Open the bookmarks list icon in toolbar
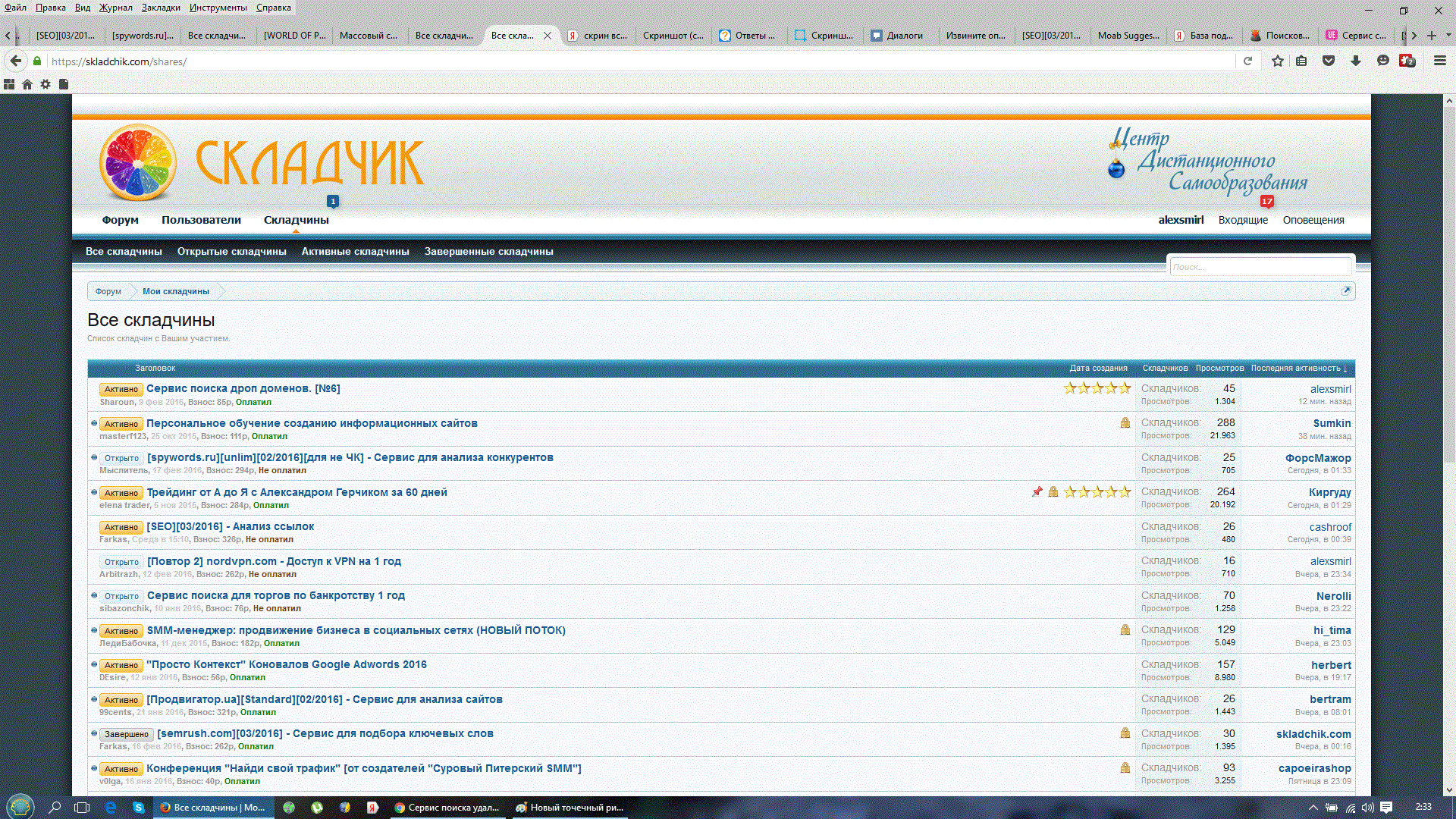This screenshot has height=819, width=1456. pyautogui.click(x=1301, y=61)
